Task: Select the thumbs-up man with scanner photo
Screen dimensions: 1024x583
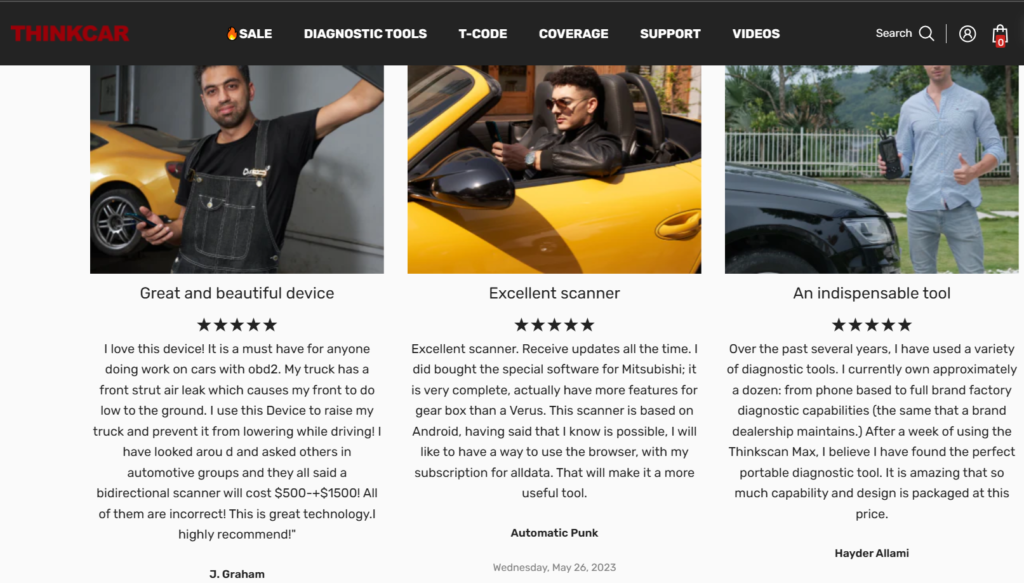Action: [872, 168]
